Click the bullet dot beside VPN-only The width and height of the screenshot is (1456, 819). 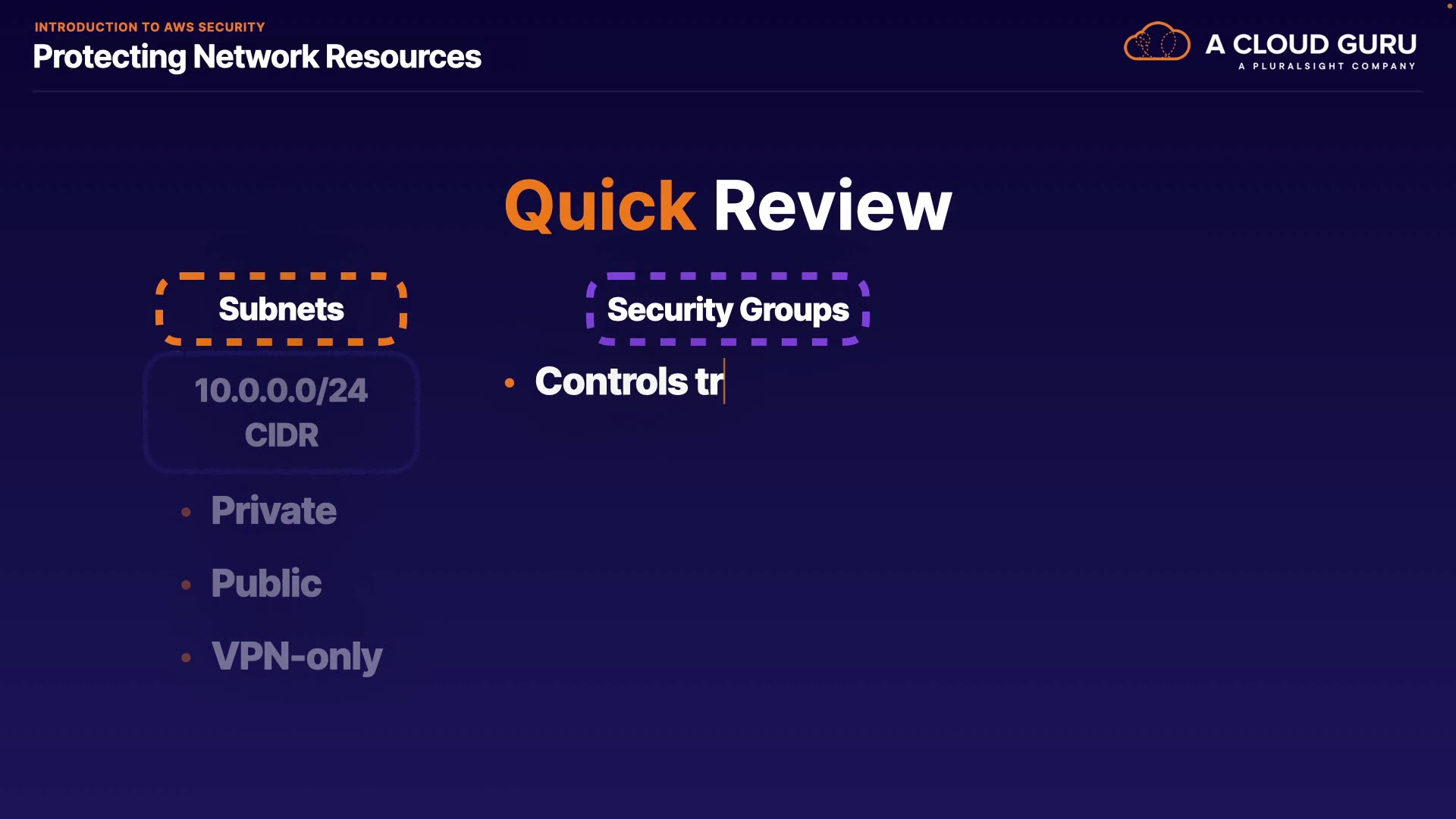[x=187, y=657]
